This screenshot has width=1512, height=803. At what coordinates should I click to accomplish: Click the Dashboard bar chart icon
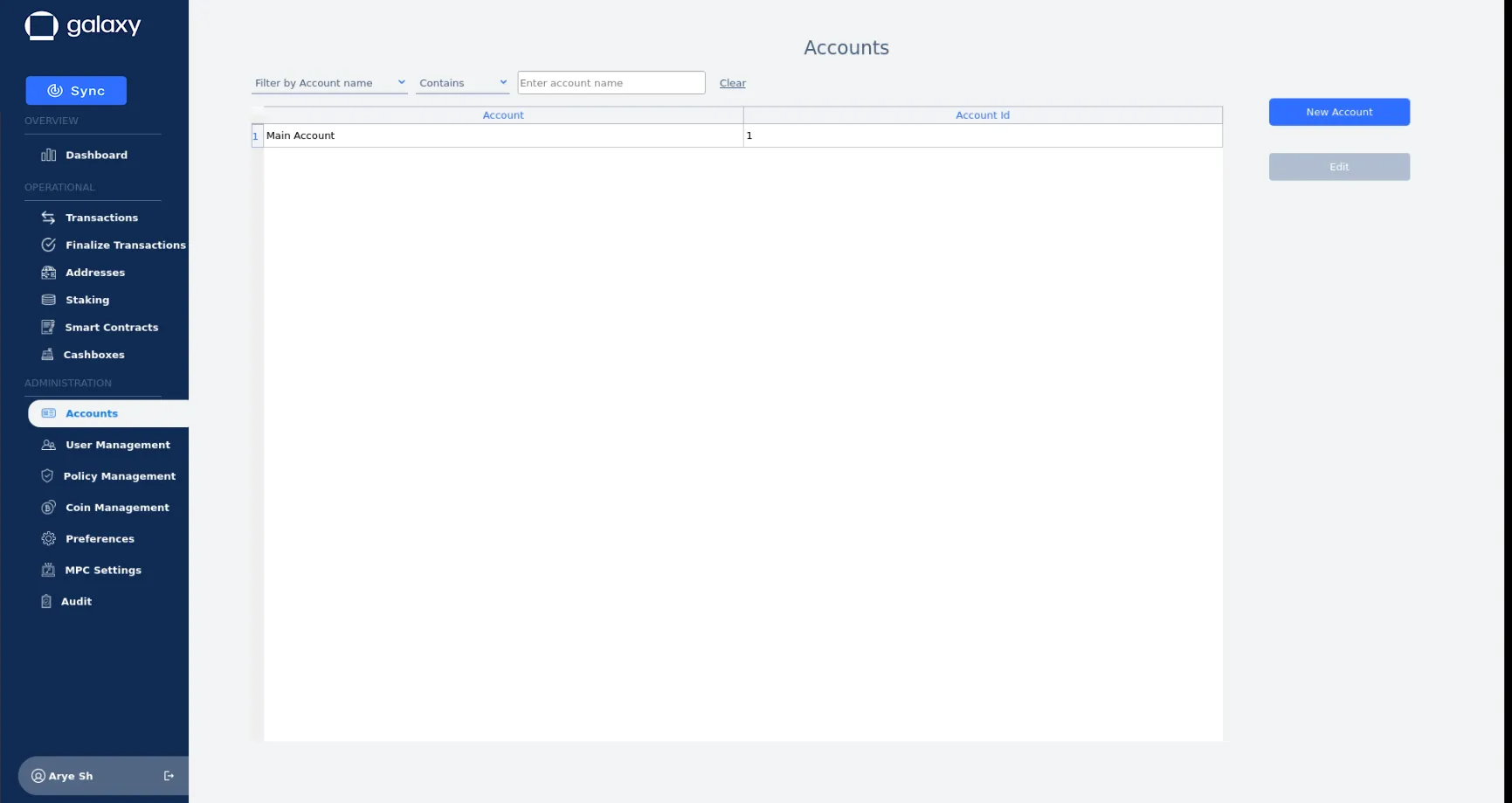coord(49,155)
